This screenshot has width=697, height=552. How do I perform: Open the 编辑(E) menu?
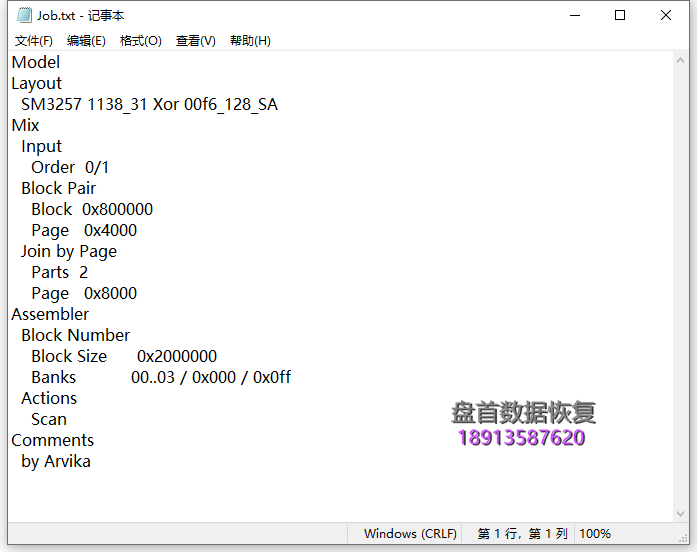(86, 41)
